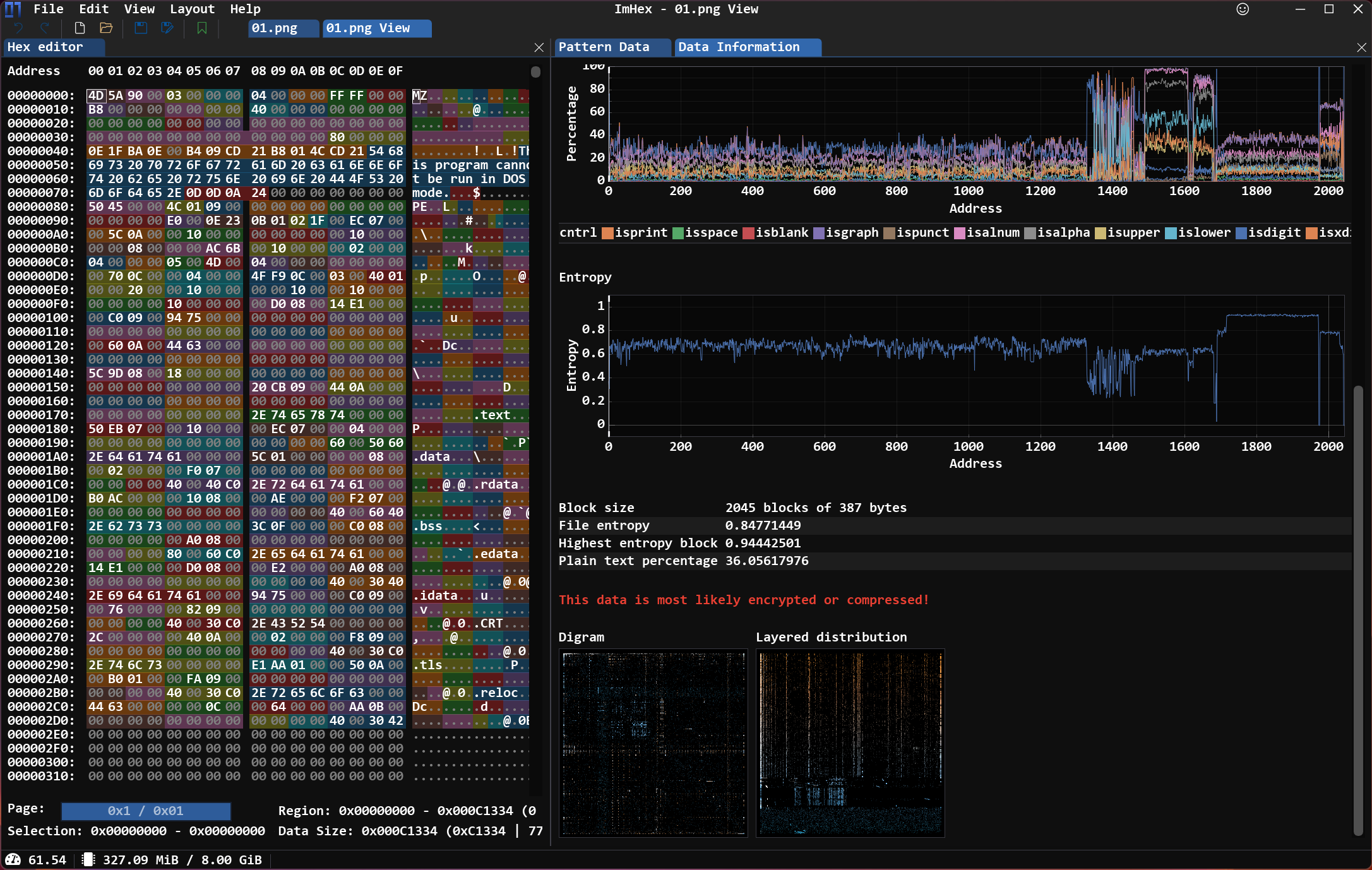Create a new file with the blank page icon
The height and width of the screenshot is (870, 1372).
click(x=80, y=28)
